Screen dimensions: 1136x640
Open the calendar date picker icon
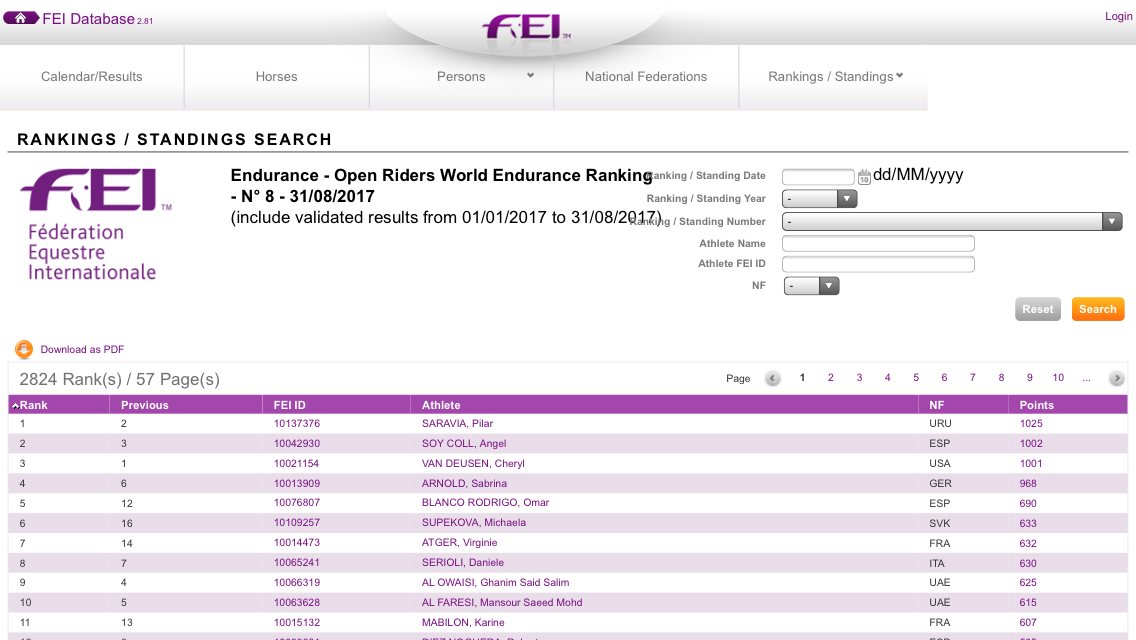(864, 176)
